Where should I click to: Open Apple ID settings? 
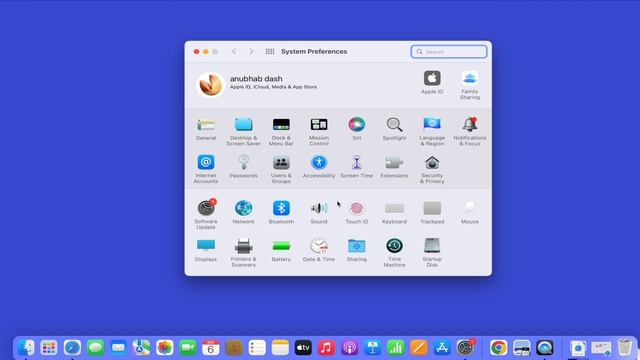(432, 82)
